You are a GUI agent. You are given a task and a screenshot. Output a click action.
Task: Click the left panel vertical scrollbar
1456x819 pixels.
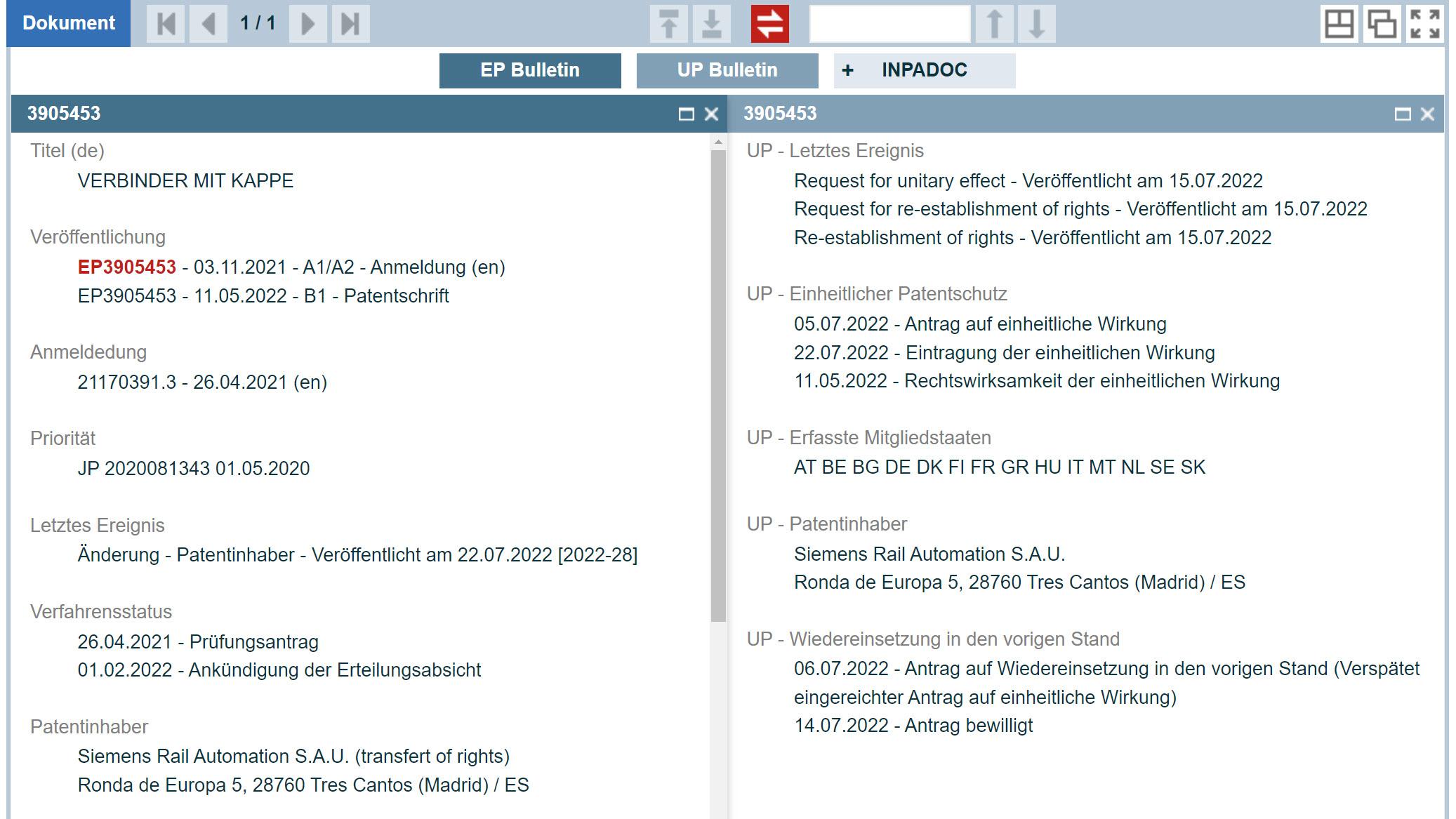pos(717,386)
